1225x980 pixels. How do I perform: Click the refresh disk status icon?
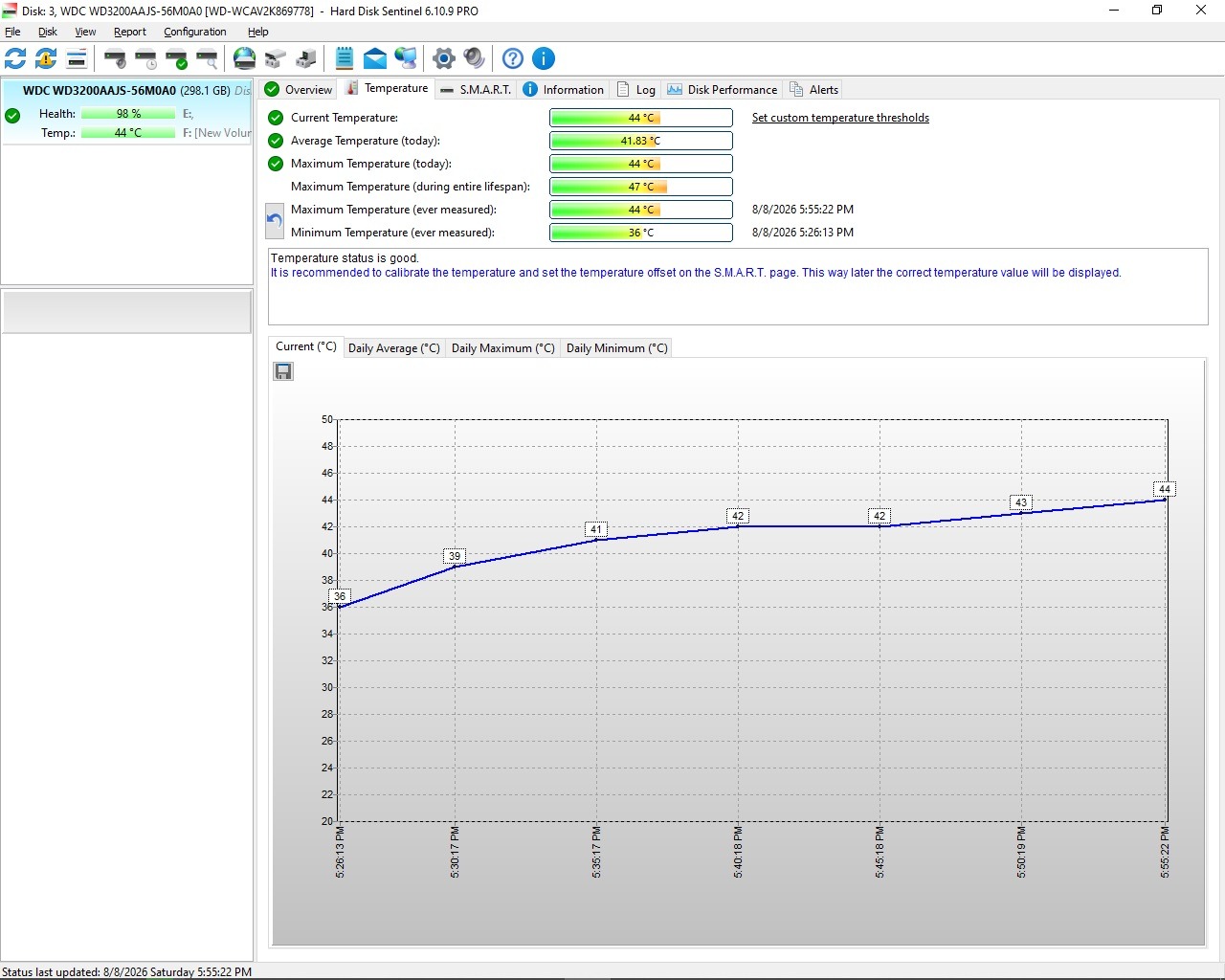(x=15, y=58)
